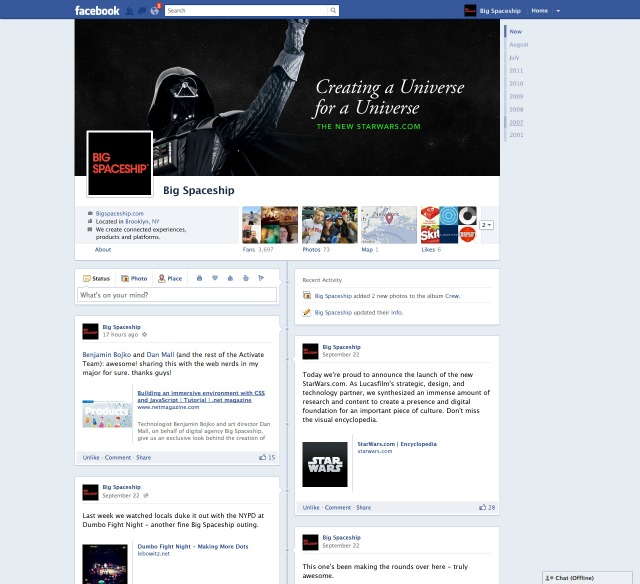Expand more page sections with the dropdown after Likes
This screenshot has width=640, height=584.
(487, 225)
